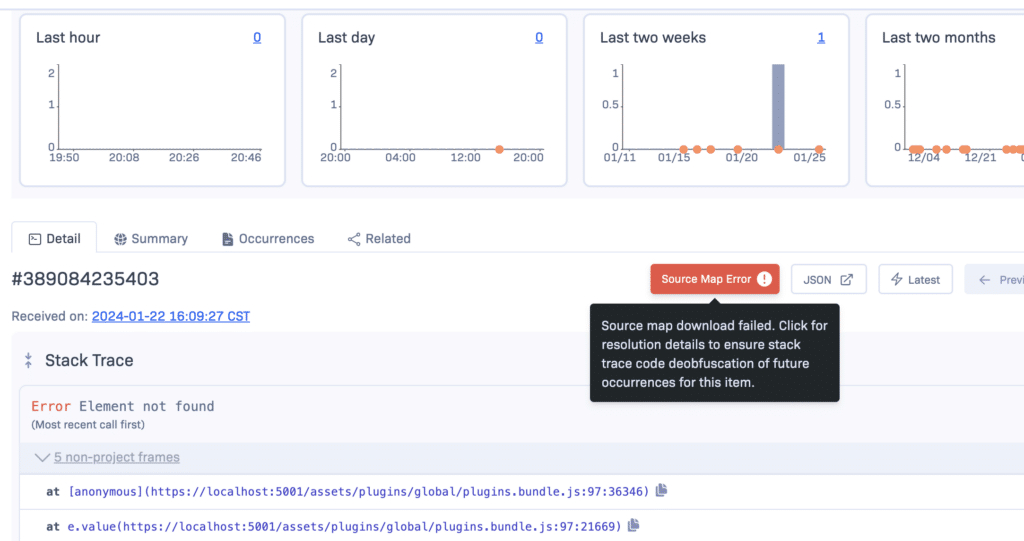Click the JSON external link icon

(846, 279)
